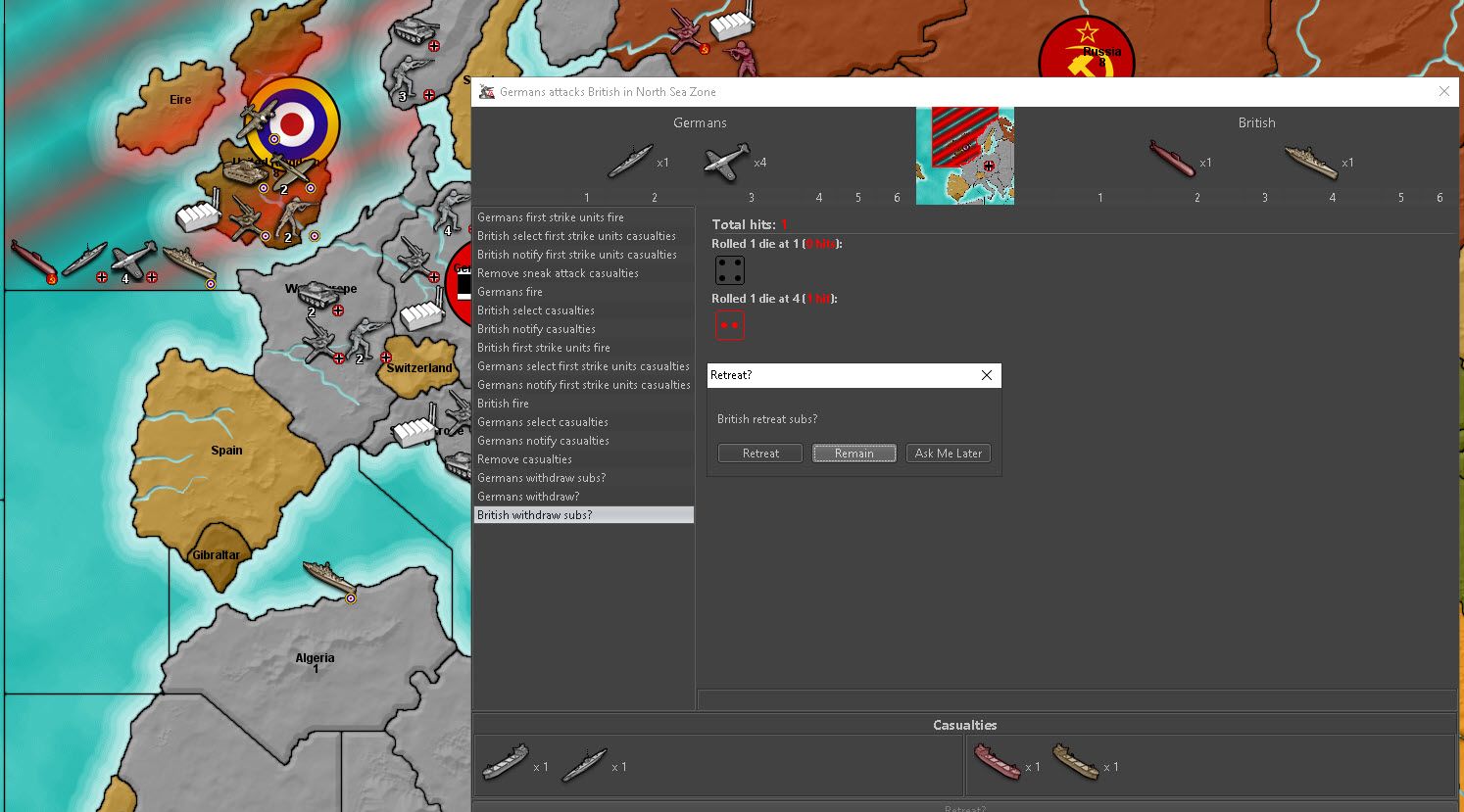Screen dimensions: 1464x812
Task: Click the red die showing two
Action: [x=730, y=325]
